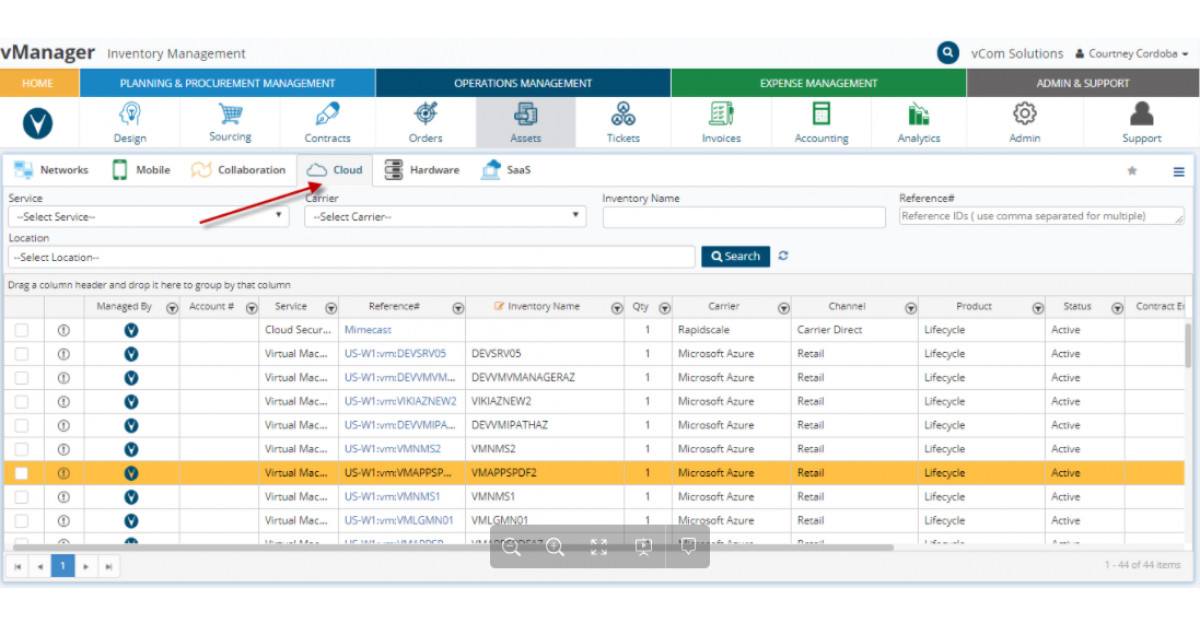Image resolution: width=1200 pixels, height=628 pixels.
Task: Type in the Inventory Name field
Action: pyautogui.click(x=744, y=216)
